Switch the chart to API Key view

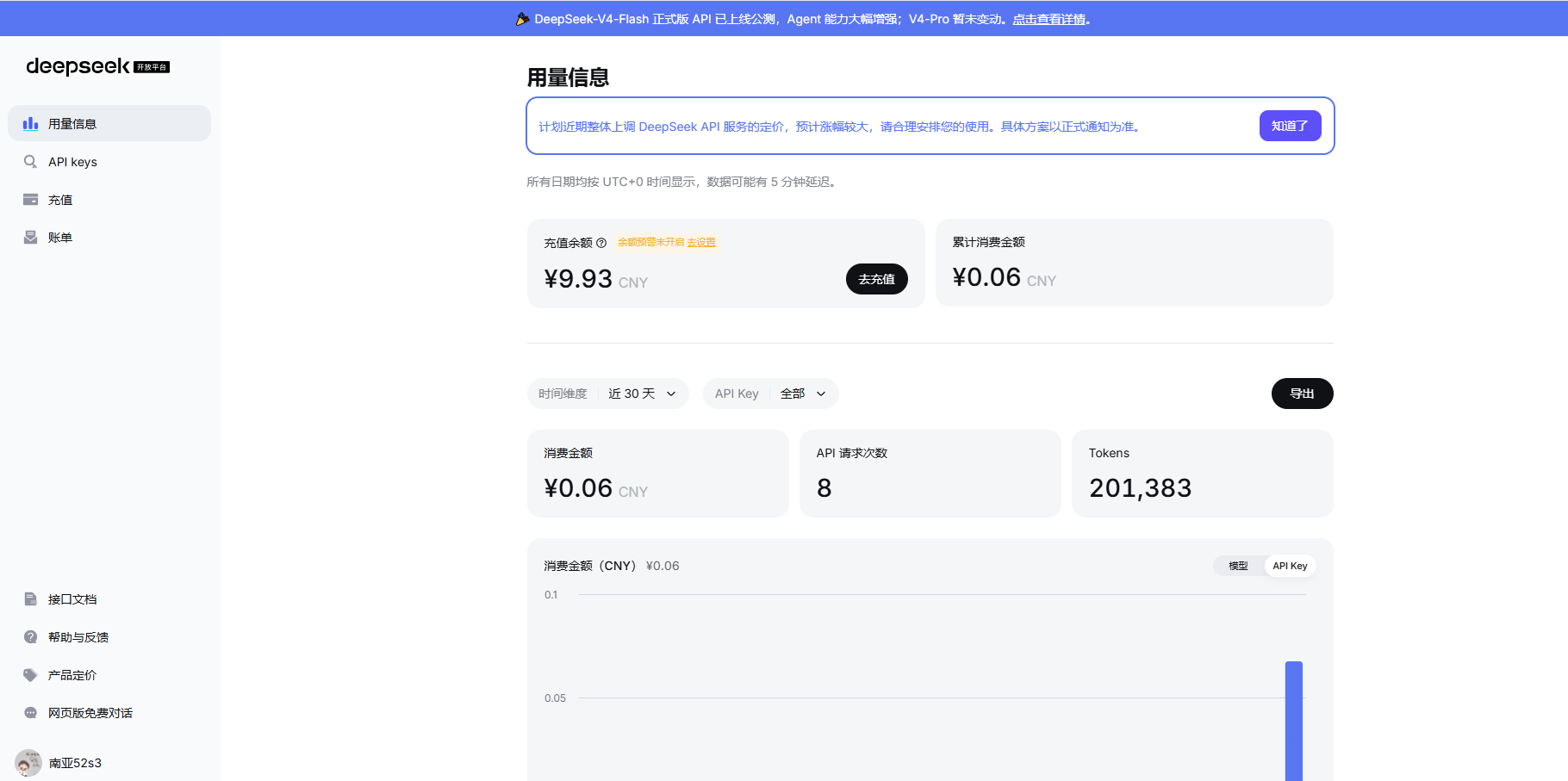coord(1290,566)
